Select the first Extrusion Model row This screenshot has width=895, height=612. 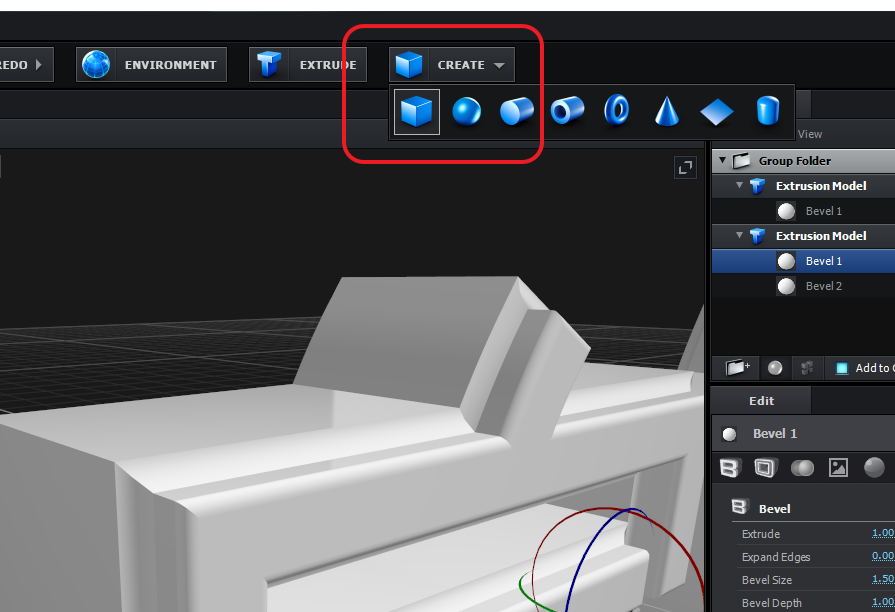804,186
